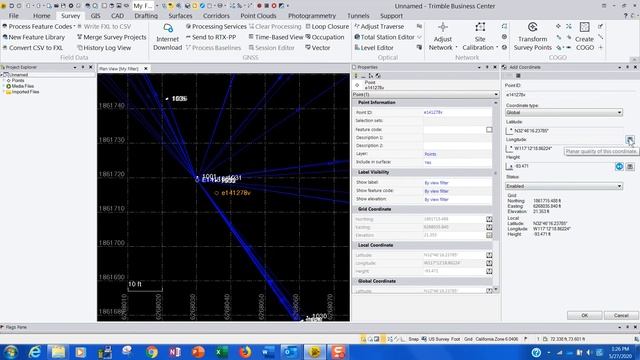Viewport: 640px width, 360px height.
Task: Collapse the Point Information section
Action: pyautogui.click(x=496, y=102)
